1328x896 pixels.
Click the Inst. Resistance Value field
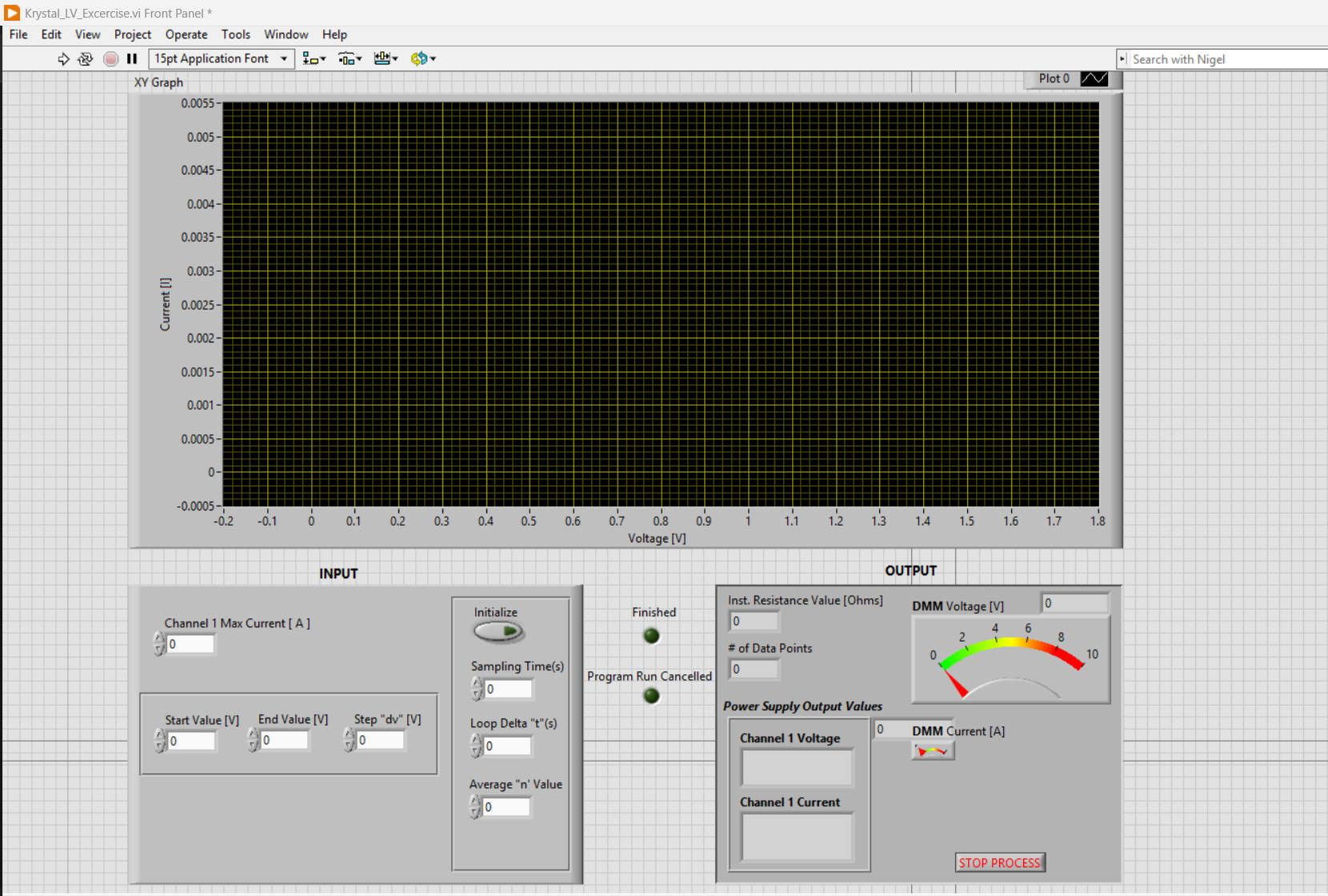tap(754, 621)
